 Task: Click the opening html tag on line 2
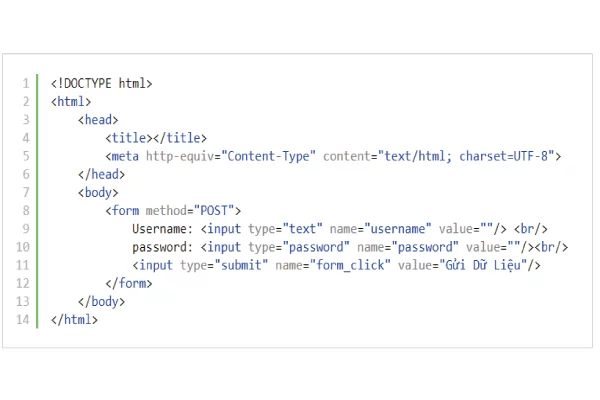click(x=71, y=101)
